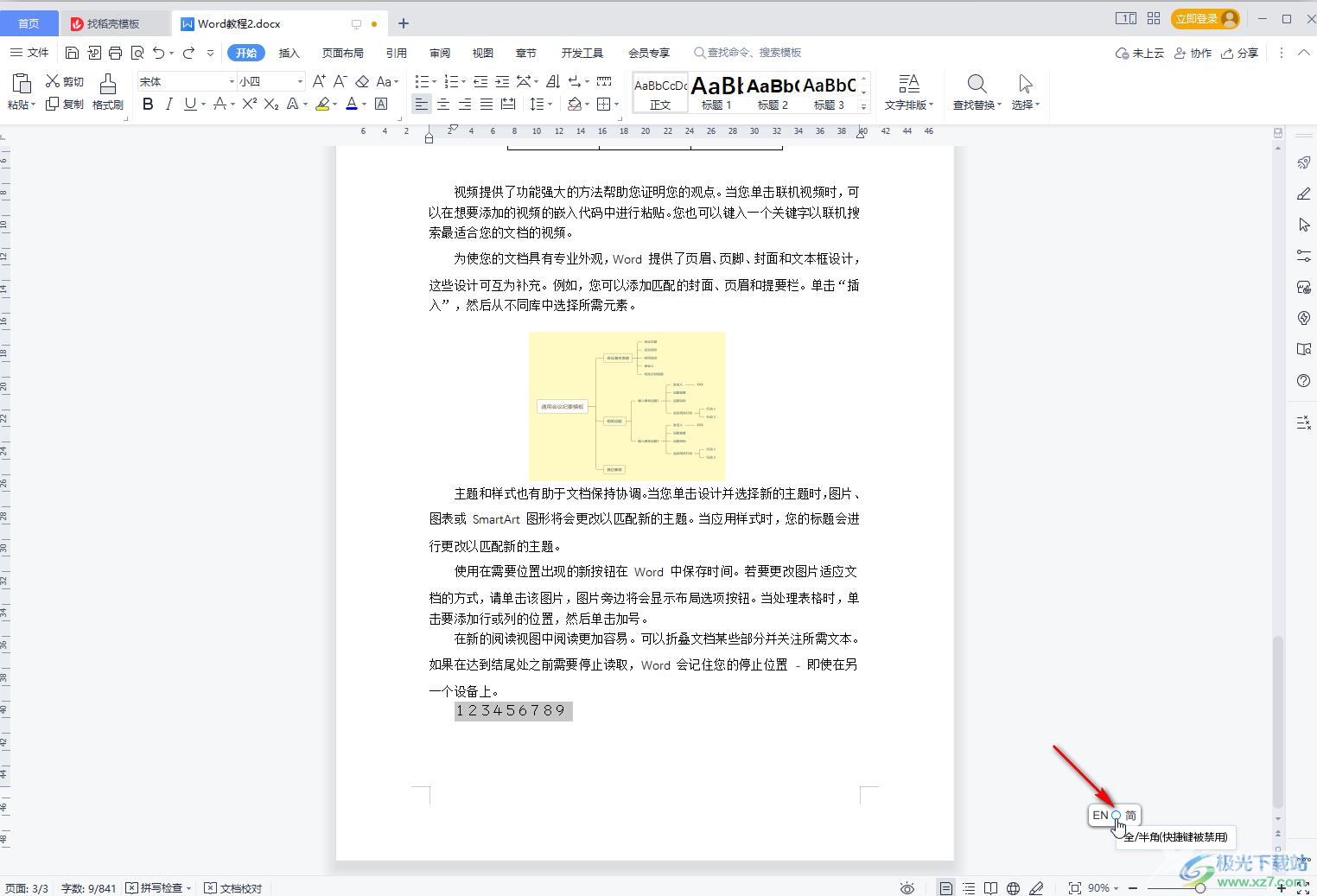Switch to the 视图 tab
Screen dimensions: 1317x896
(483, 53)
